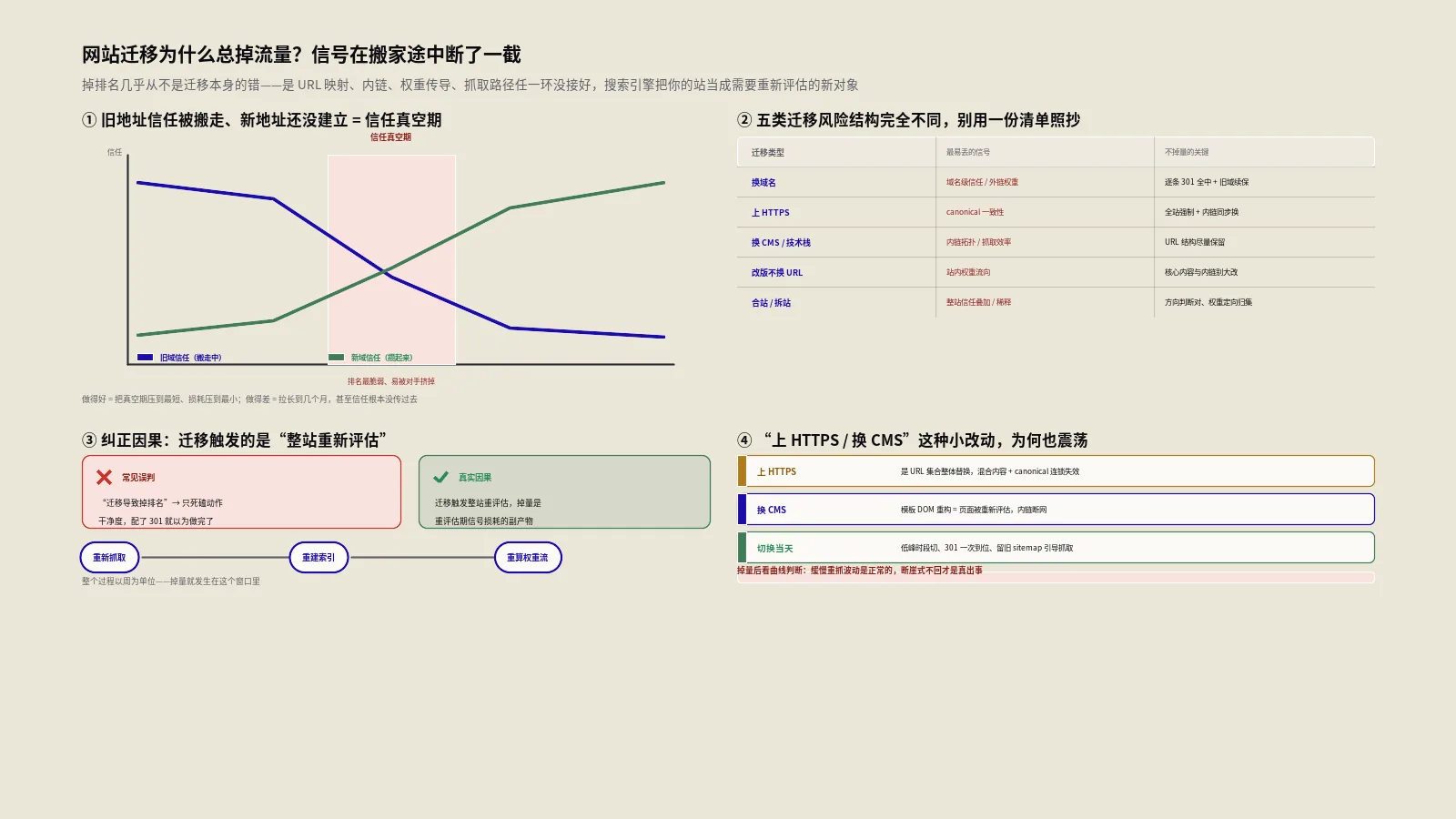Click the 旧域信任（搬走中）legend text
Screen dimensions: 1456x819
(191, 358)
